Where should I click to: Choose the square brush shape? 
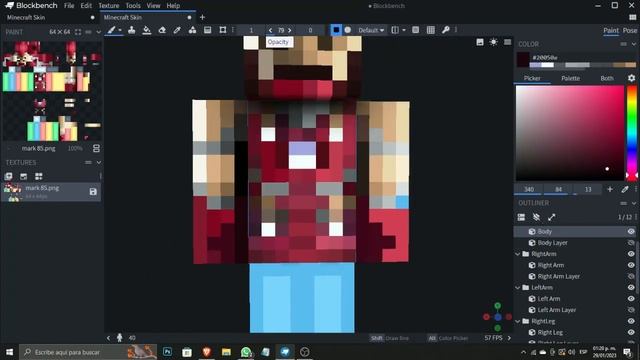click(336, 30)
